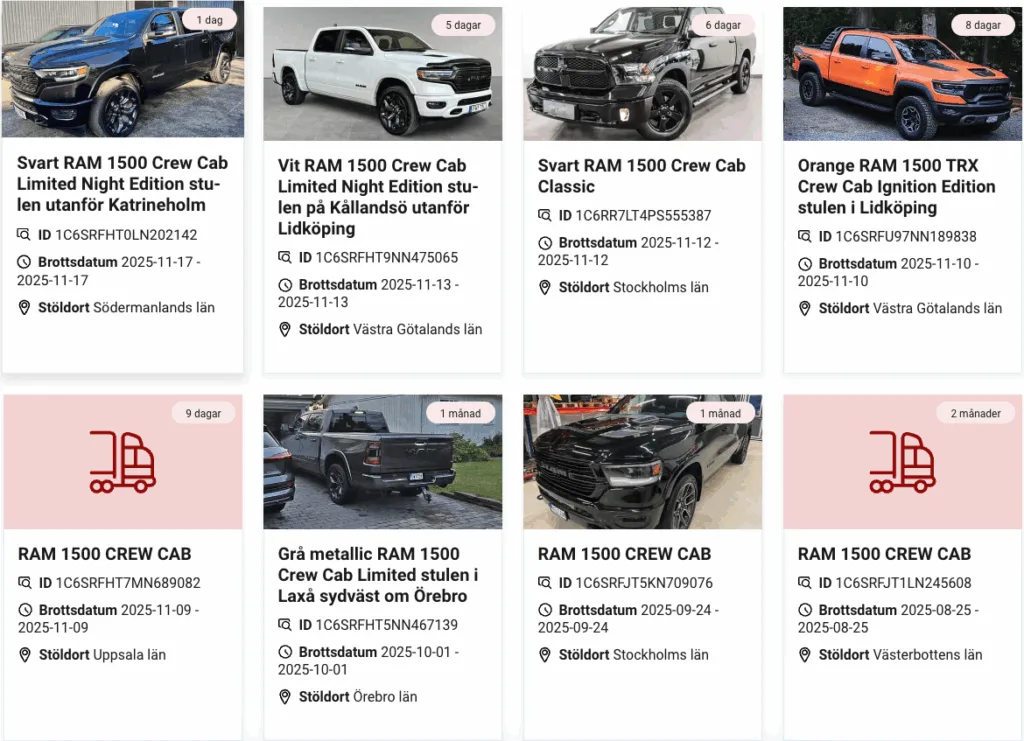Click the '2 månader' age badge
The width and height of the screenshot is (1024, 741).
[976, 413]
